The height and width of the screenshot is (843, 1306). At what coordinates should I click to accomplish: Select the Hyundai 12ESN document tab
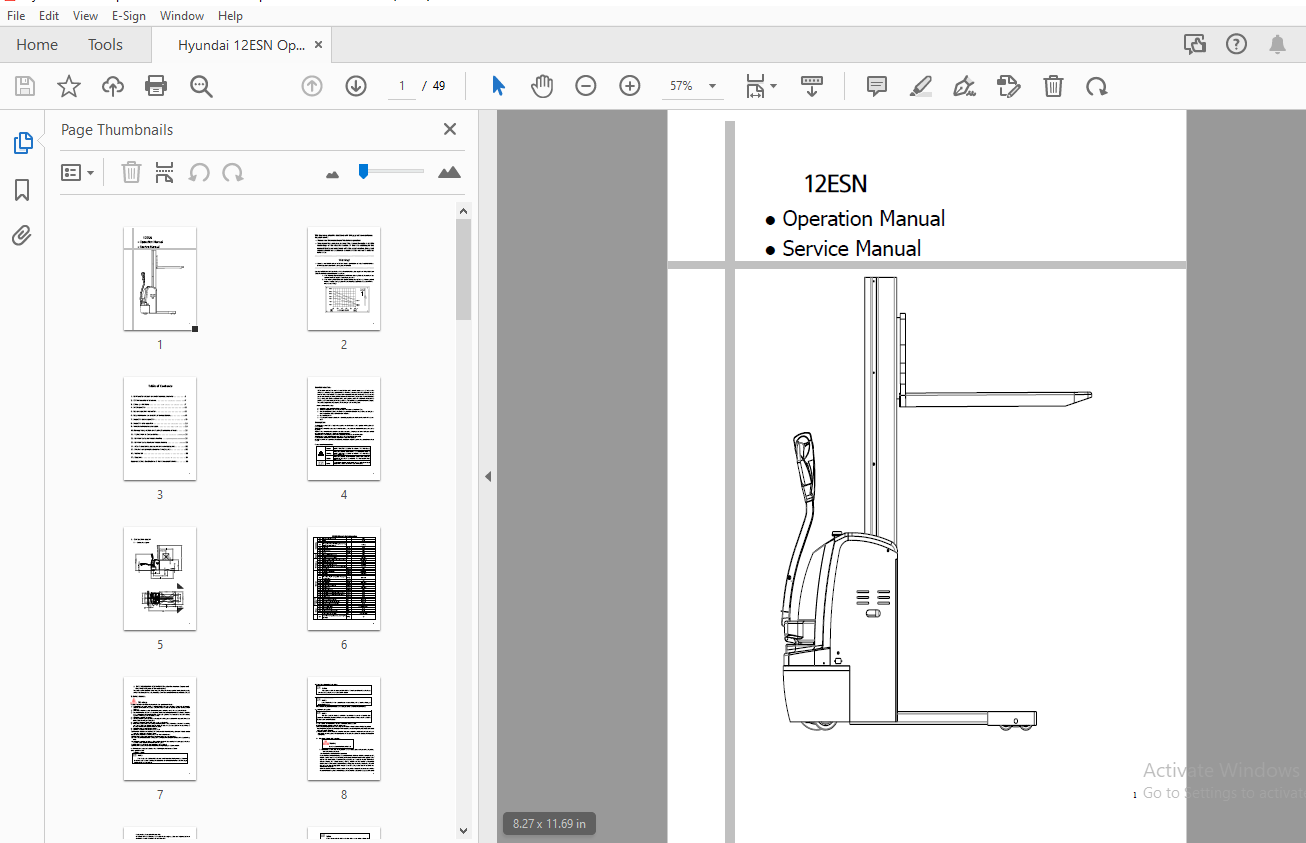point(241,45)
